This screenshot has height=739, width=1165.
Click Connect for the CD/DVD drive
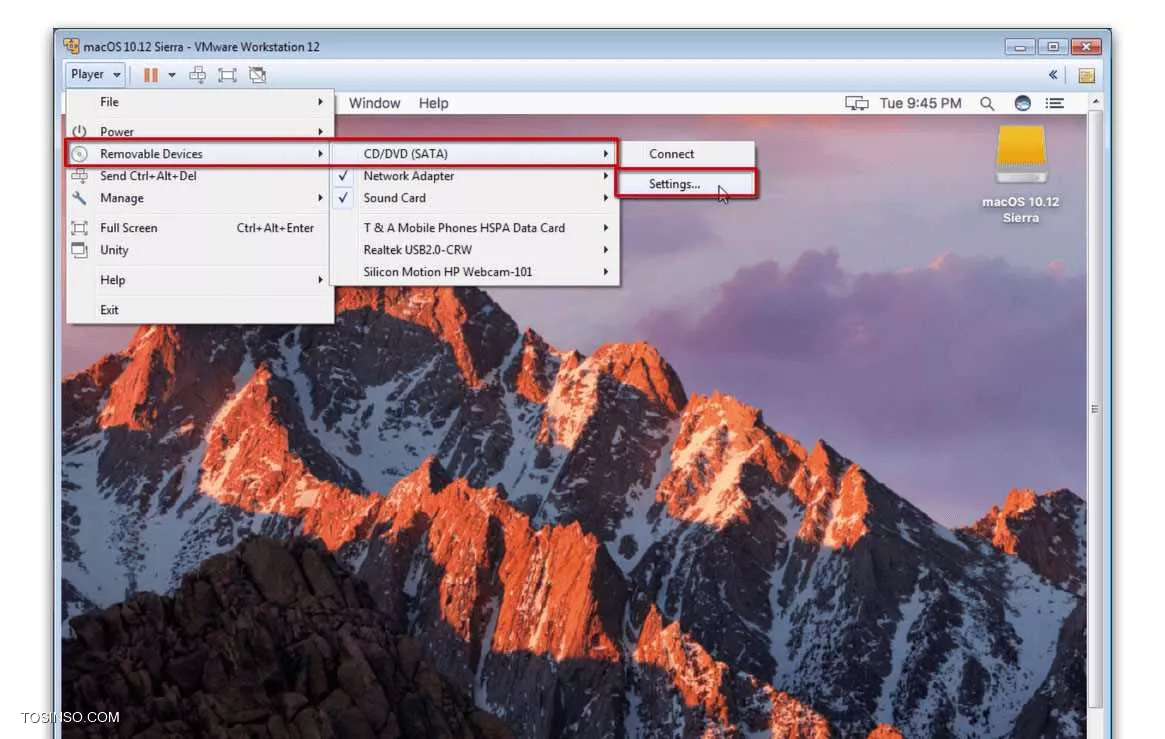[x=687, y=154]
